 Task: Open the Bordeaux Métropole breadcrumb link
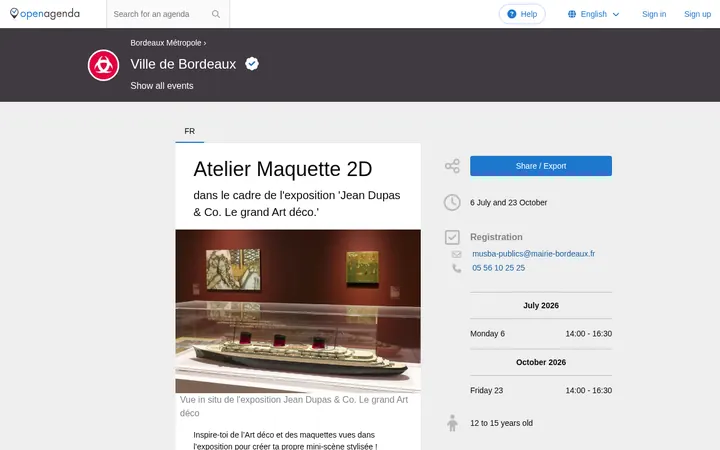166,43
